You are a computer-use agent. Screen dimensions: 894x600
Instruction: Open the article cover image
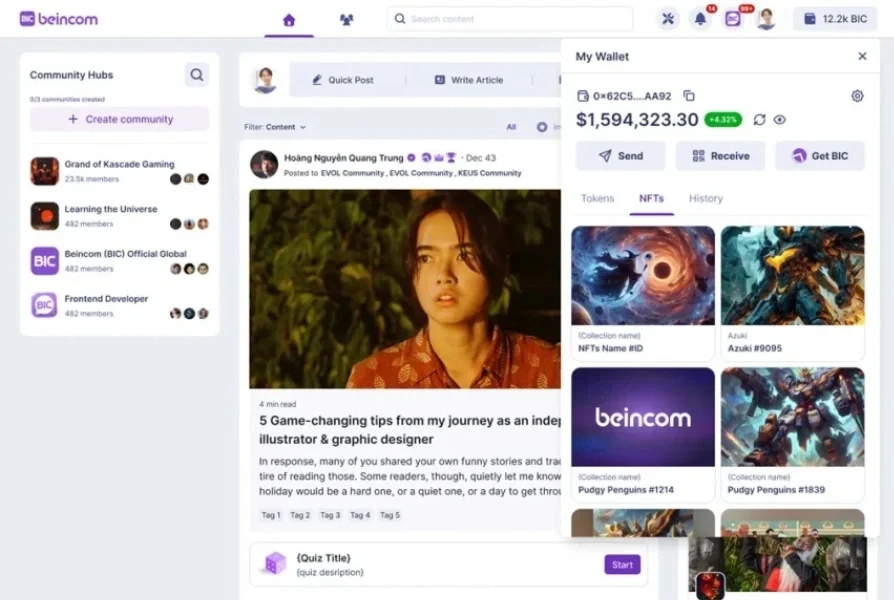pyautogui.click(x=405, y=289)
